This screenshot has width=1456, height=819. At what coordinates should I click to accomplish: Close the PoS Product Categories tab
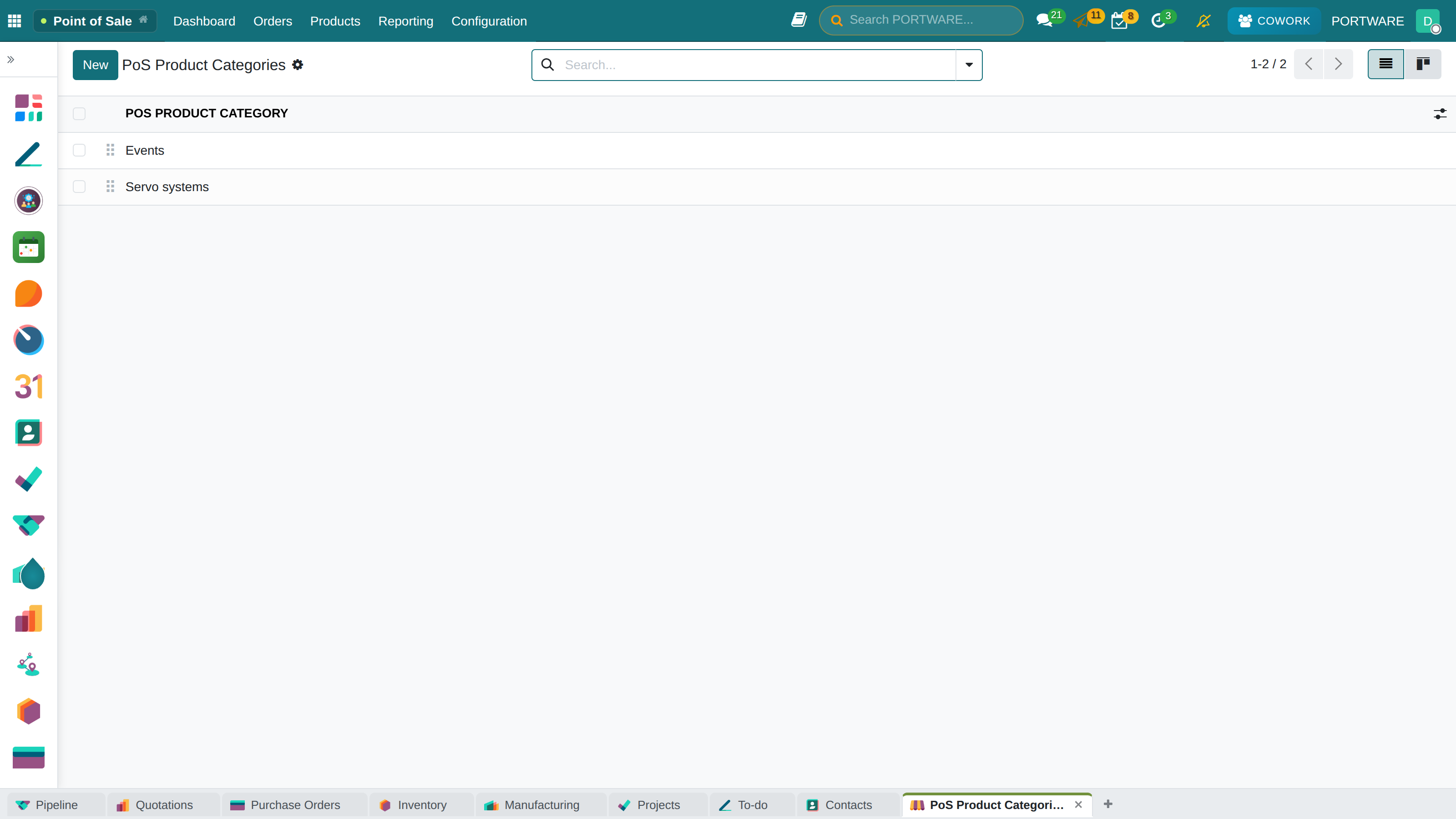pos(1078,805)
